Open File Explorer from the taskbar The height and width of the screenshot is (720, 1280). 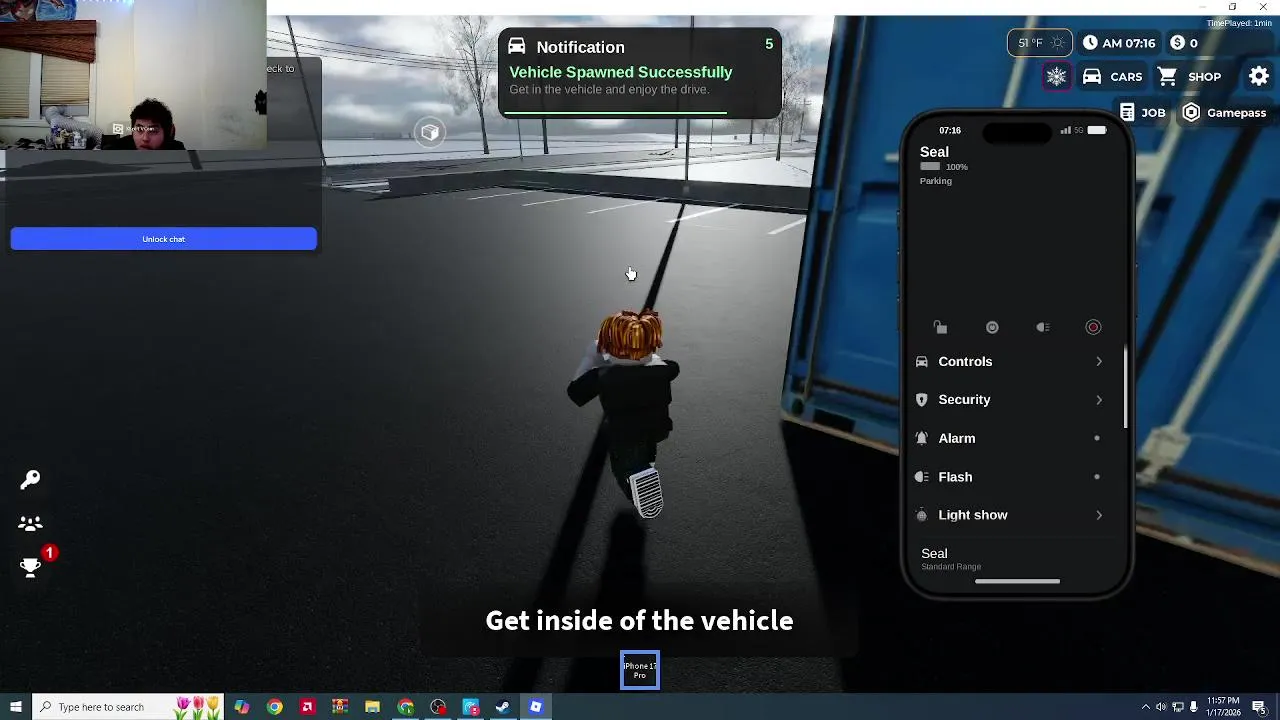[x=373, y=707]
